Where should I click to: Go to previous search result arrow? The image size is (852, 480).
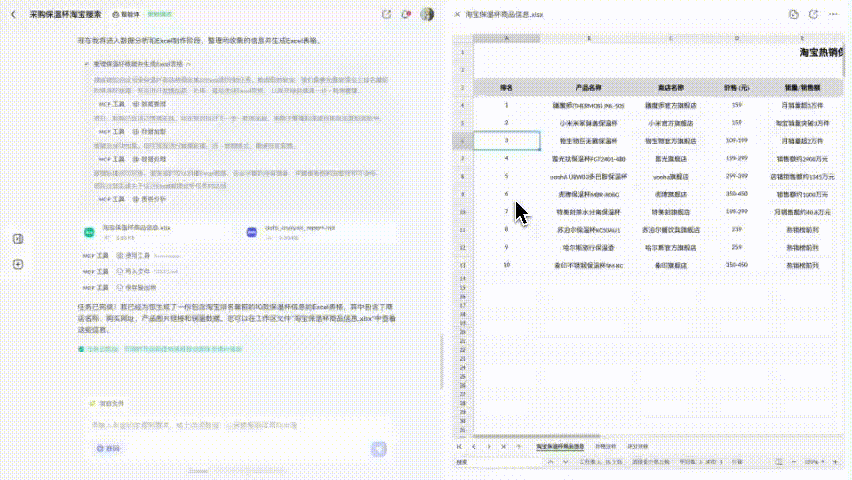tap(550, 462)
